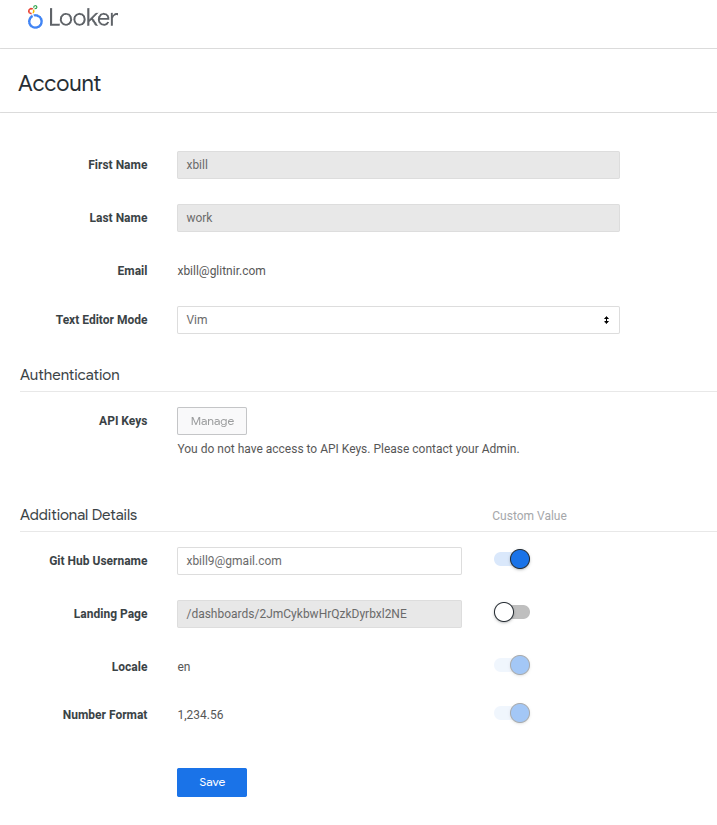Screen dimensions: 717x825
Task: Click the Landing Page path field
Action: [319, 614]
